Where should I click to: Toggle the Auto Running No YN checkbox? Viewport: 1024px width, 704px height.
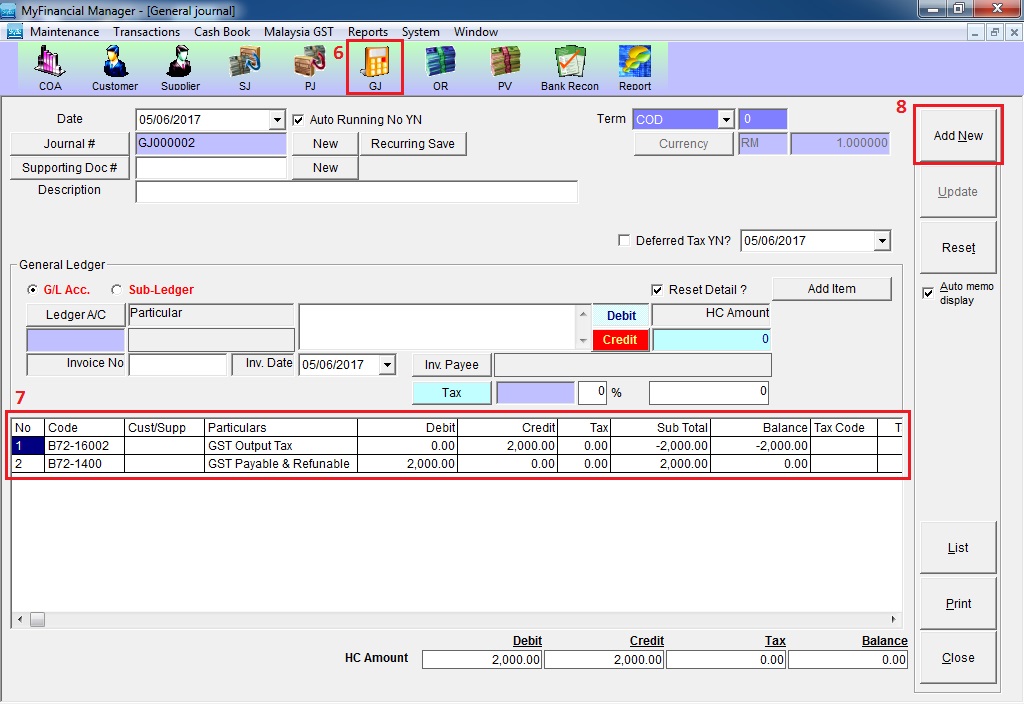pyautogui.click(x=298, y=120)
